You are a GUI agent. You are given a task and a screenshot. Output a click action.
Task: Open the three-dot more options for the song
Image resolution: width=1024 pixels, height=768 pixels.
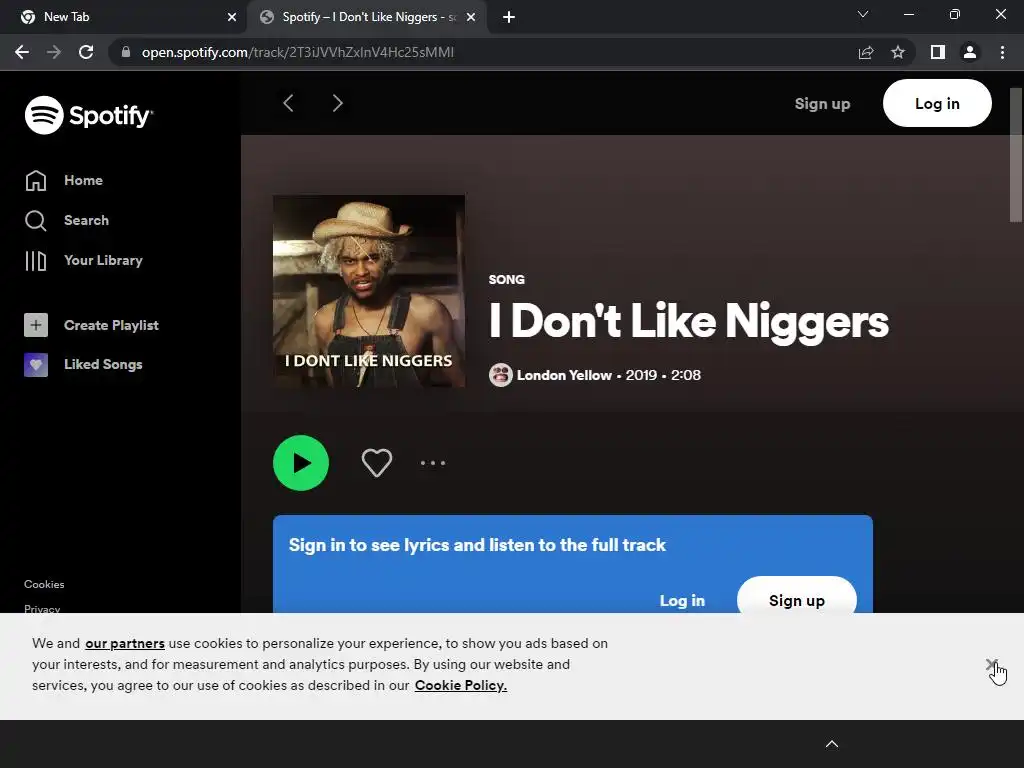(x=433, y=463)
